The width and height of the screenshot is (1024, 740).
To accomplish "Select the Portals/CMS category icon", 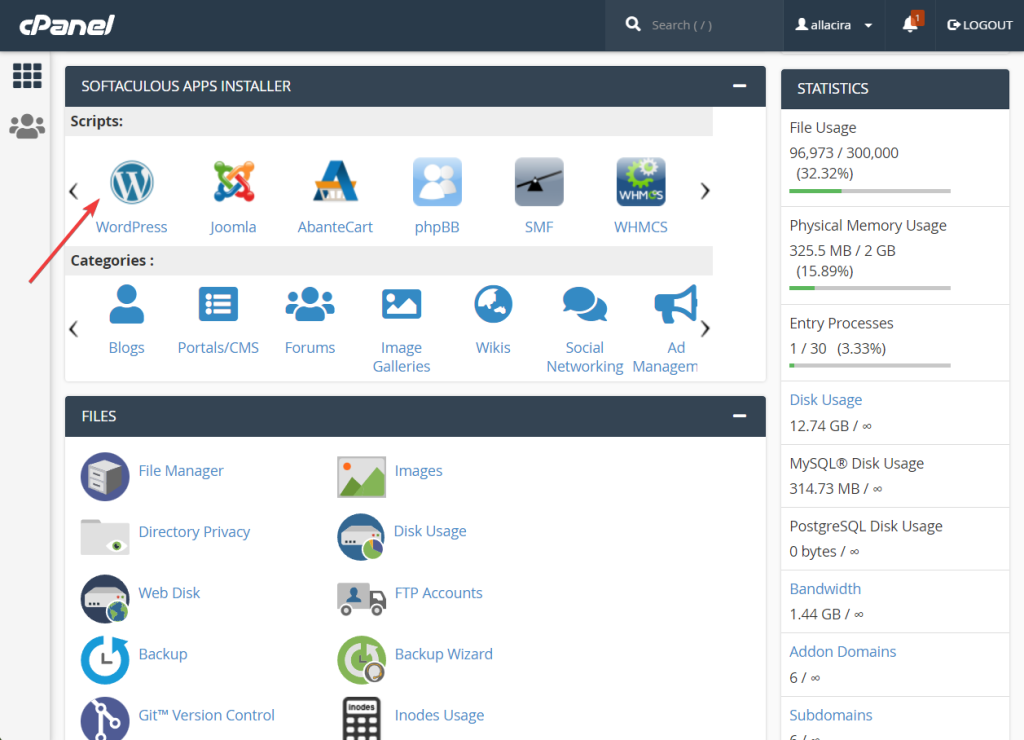I will 218,304.
